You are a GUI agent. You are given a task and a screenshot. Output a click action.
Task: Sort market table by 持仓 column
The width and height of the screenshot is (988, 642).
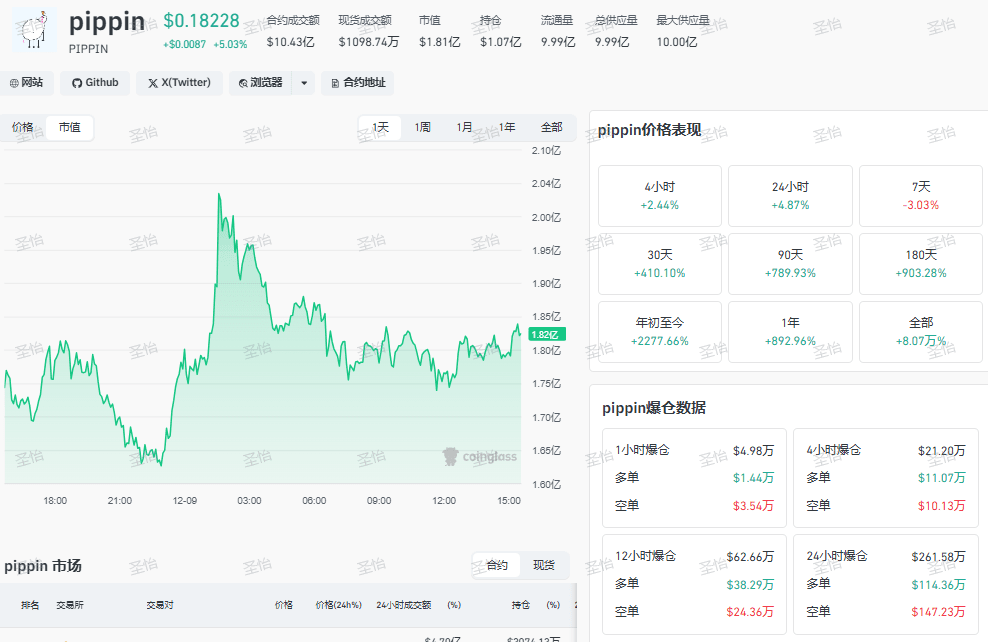(520, 605)
